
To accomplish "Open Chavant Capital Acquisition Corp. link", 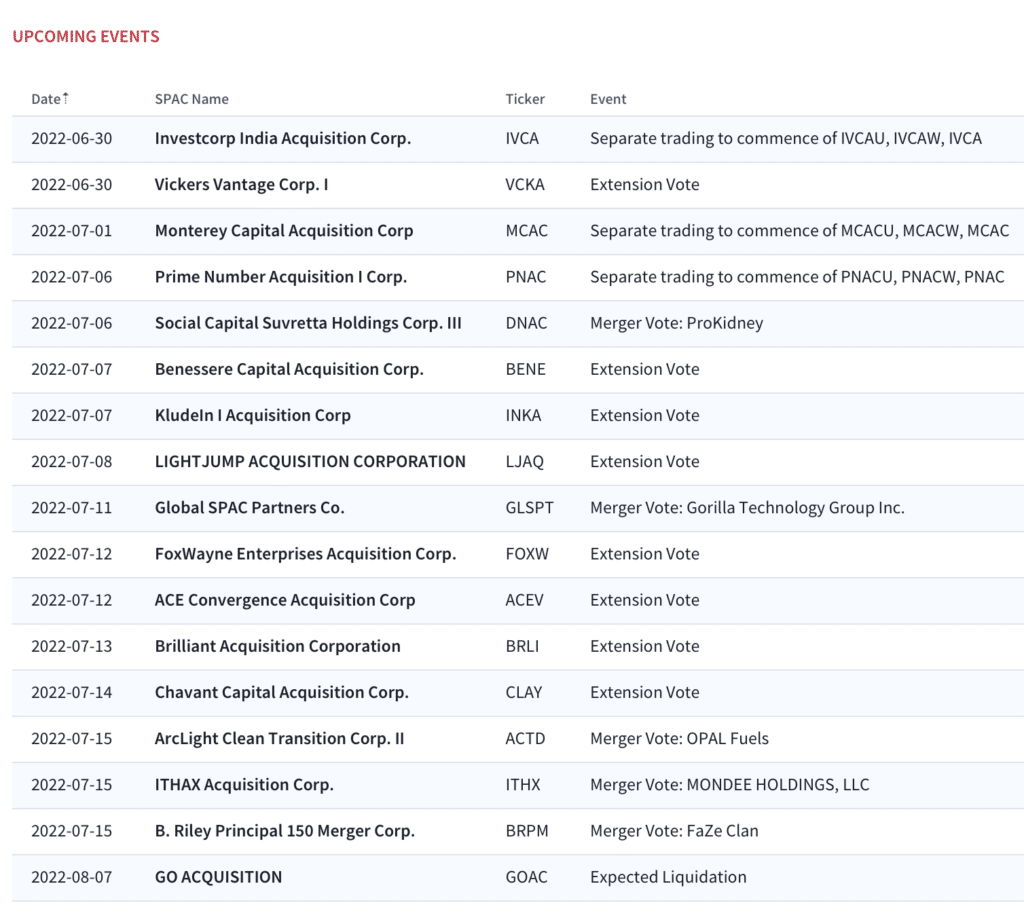I will tap(281, 692).
